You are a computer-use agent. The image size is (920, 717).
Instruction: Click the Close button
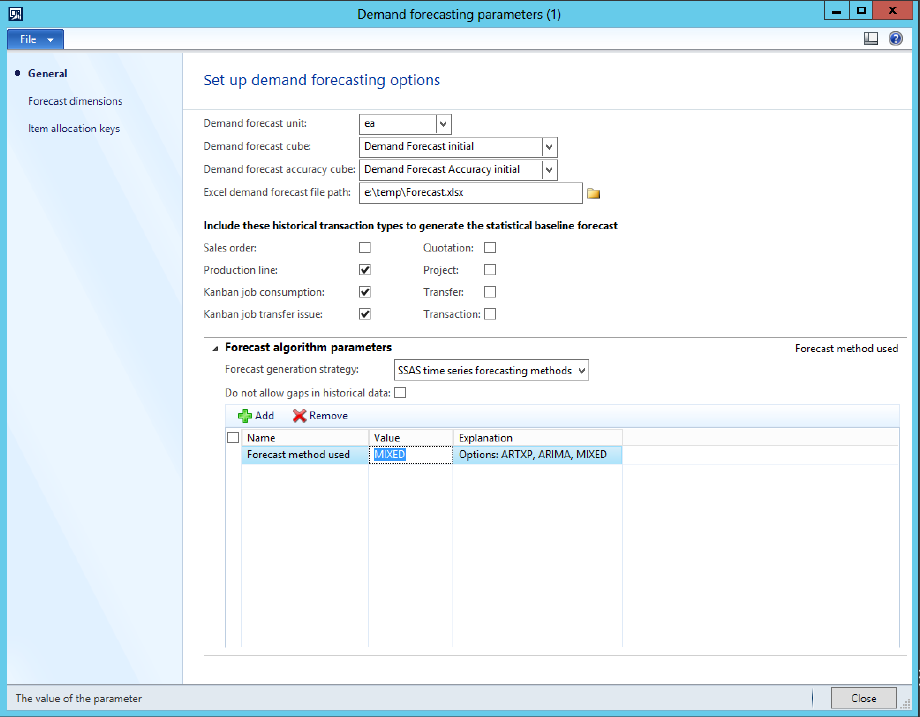(x=864, y=698)
